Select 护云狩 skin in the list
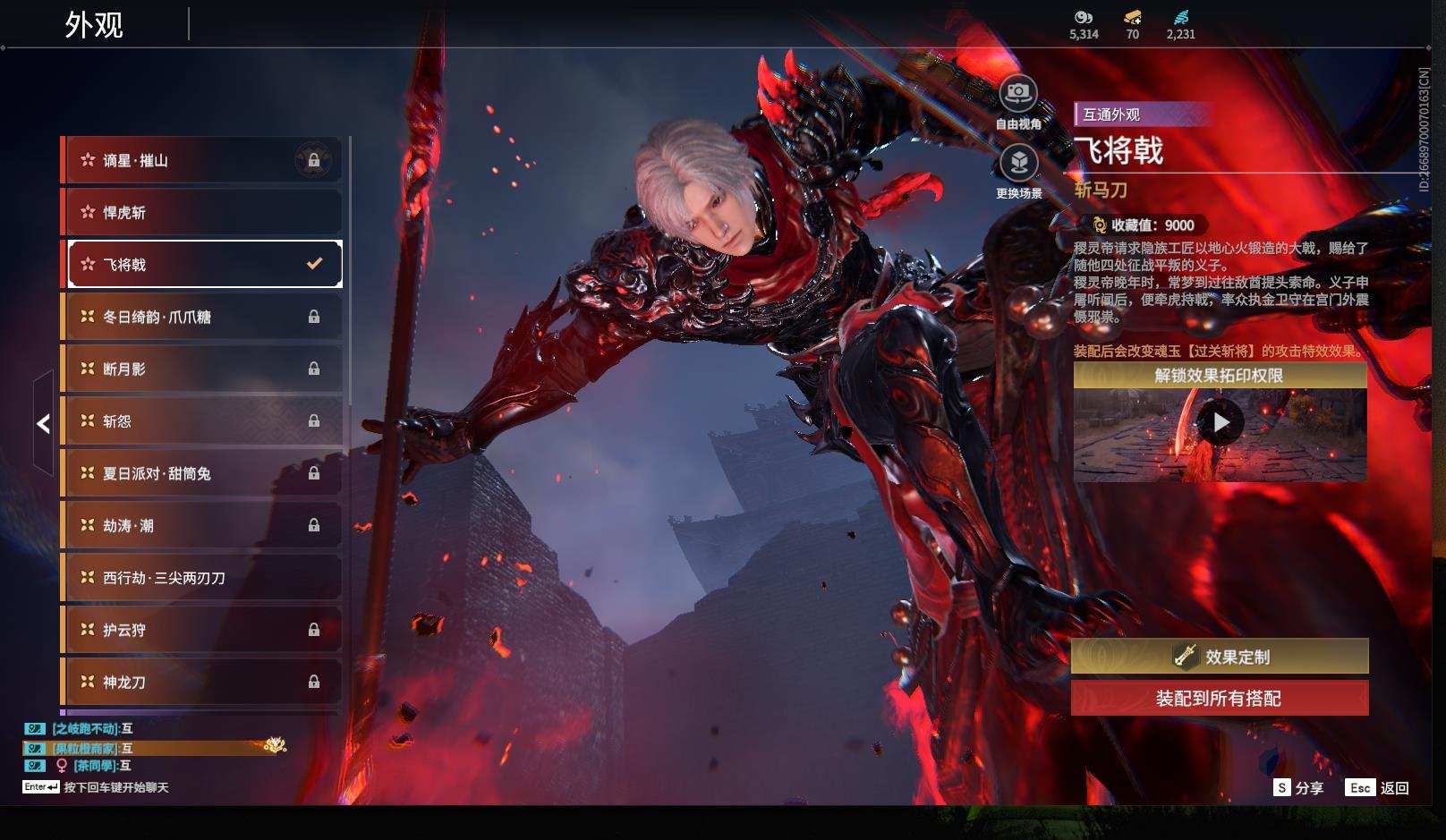 pos(201,630)
